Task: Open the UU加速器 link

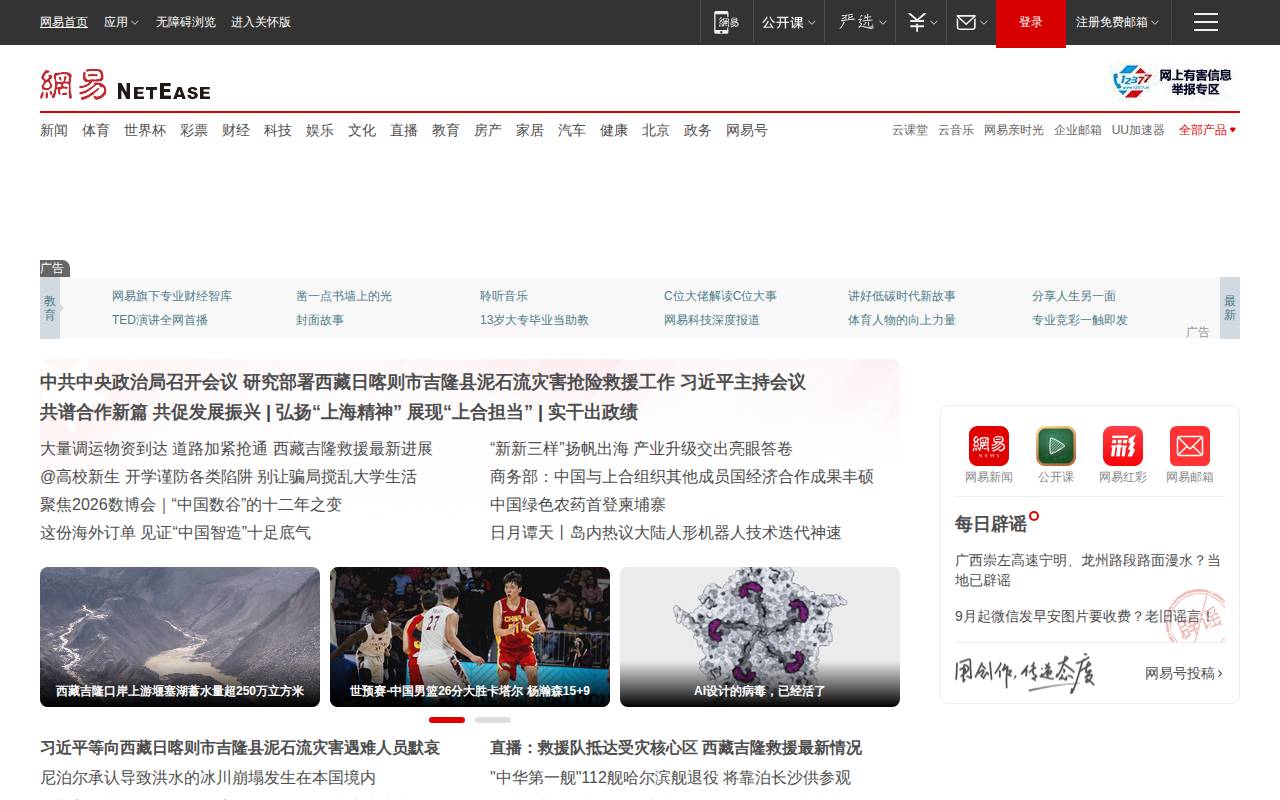Action: pos(1138,130)
